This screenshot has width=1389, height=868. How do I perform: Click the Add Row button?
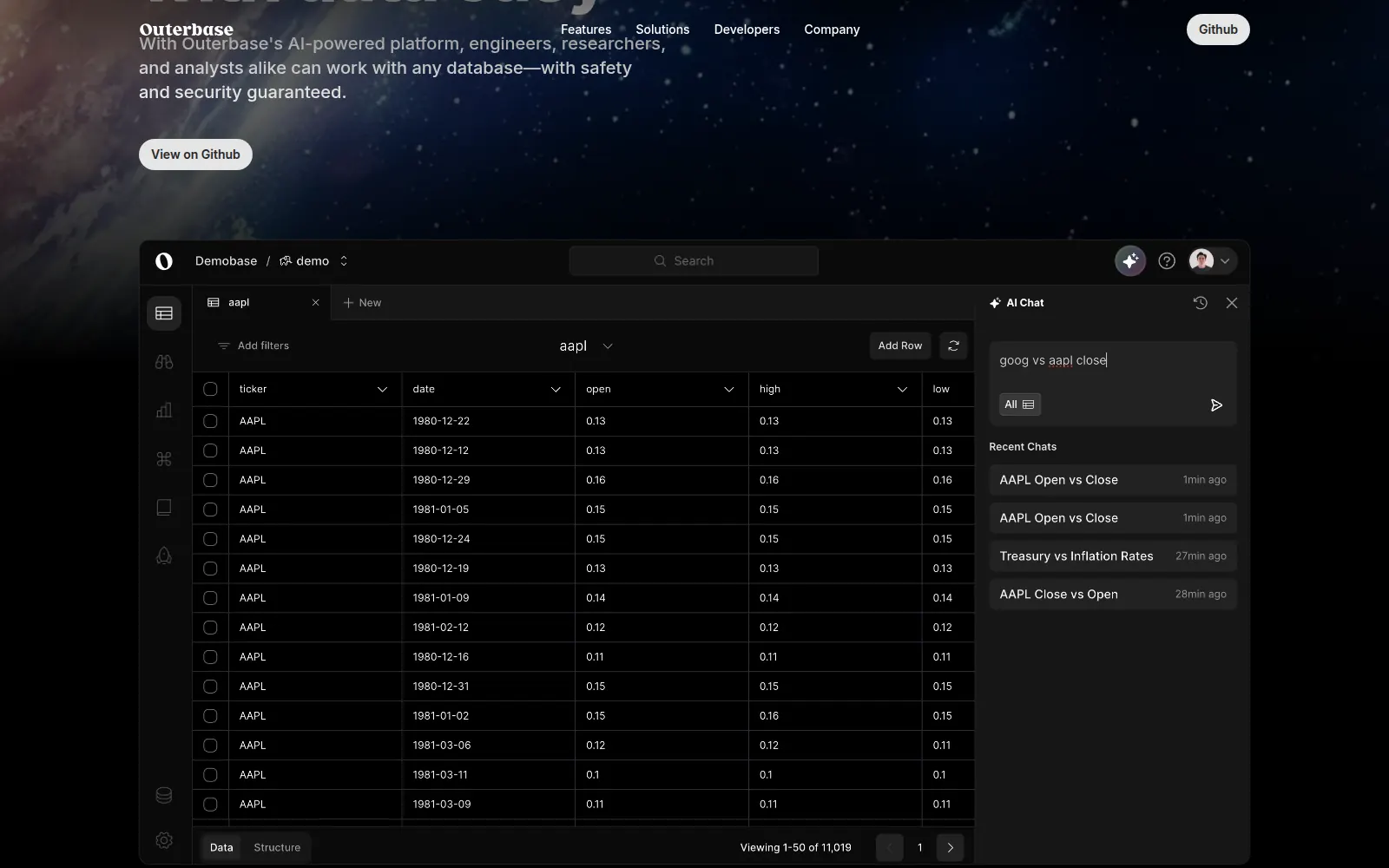coord(900,345)
